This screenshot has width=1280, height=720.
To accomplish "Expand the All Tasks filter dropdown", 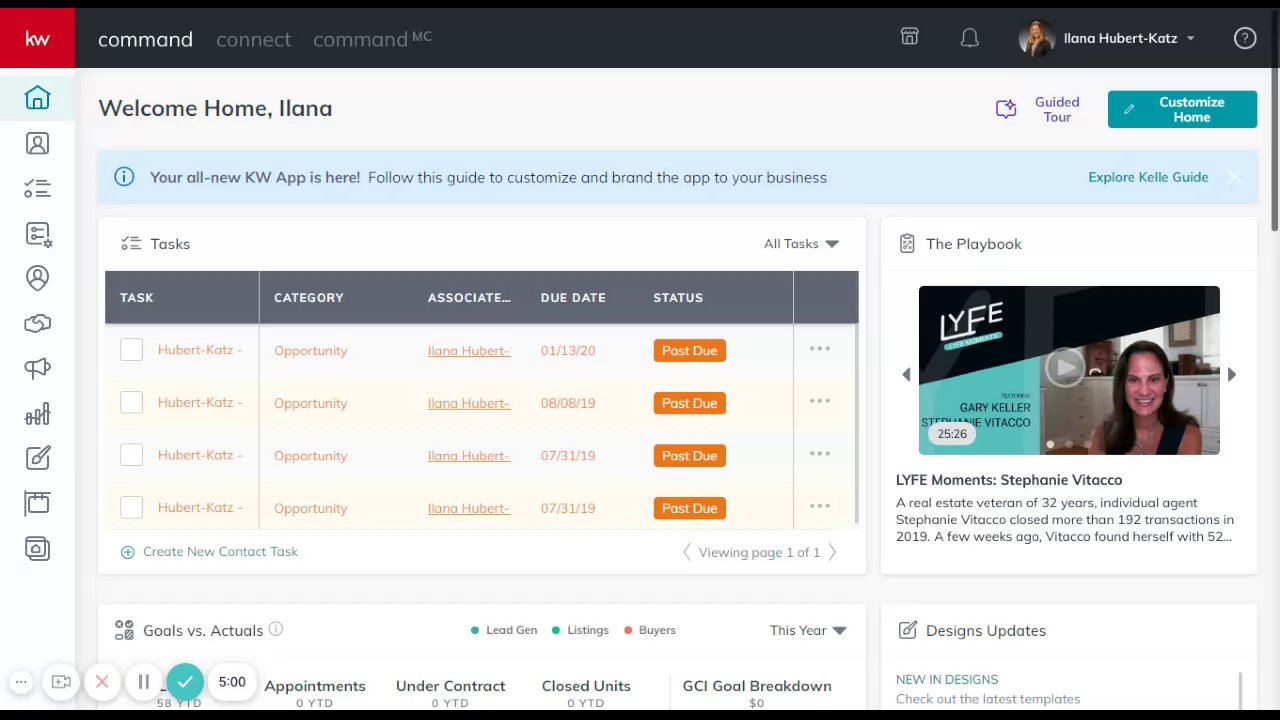I will (x=801, y=244).
